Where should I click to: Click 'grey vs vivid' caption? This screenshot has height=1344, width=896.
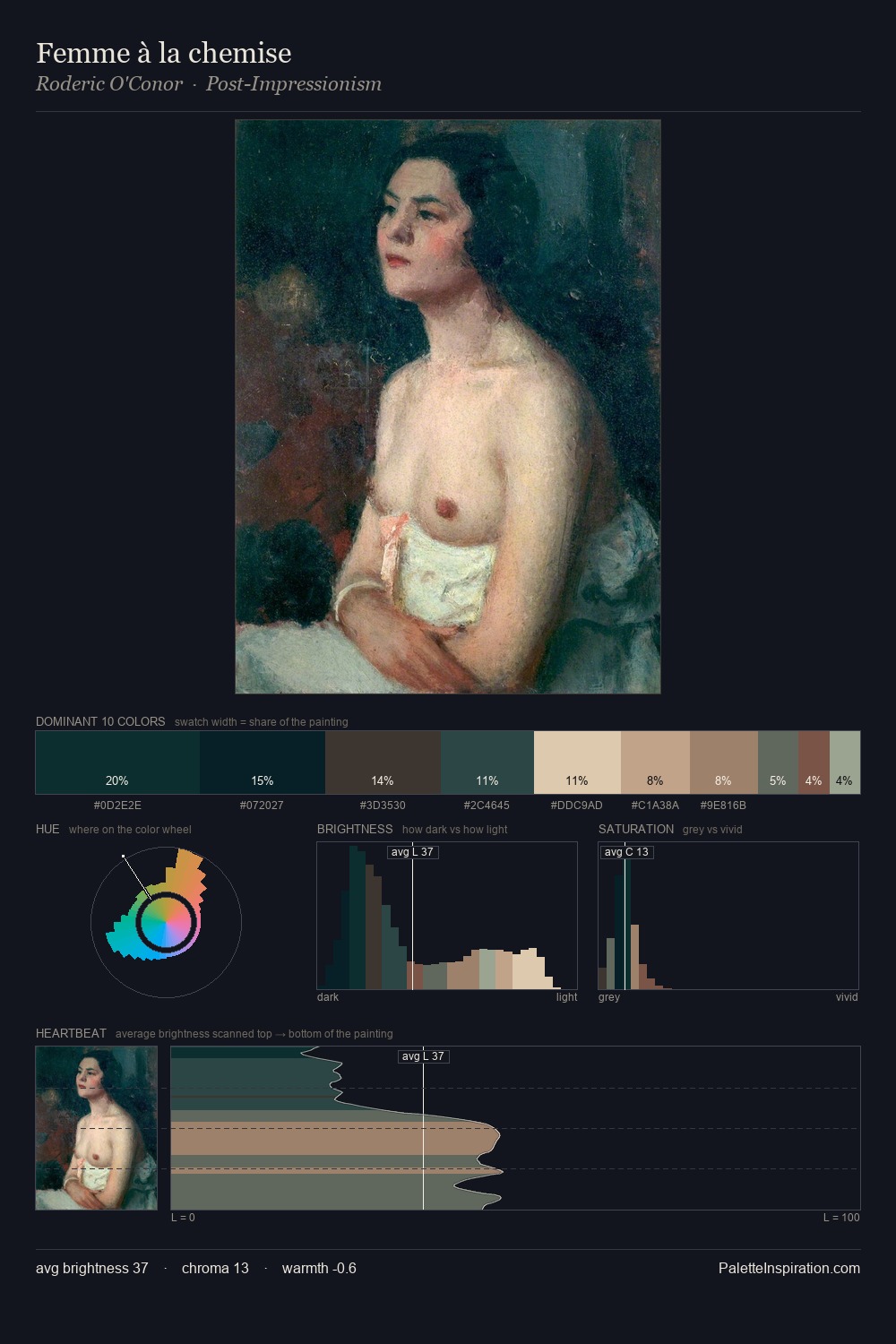click(712, 830)
